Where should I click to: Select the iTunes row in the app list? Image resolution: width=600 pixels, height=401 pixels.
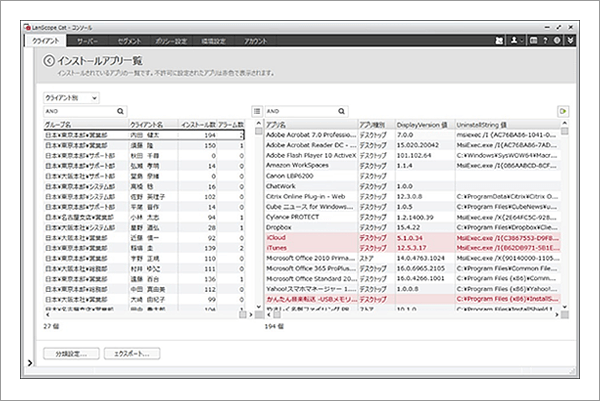277,247
